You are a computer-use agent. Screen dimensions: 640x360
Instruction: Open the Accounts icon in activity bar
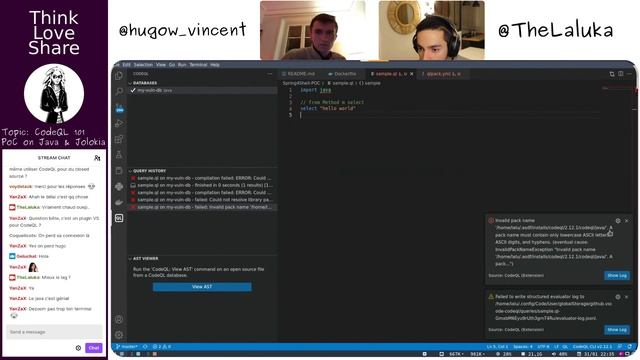tap(119, 319)
